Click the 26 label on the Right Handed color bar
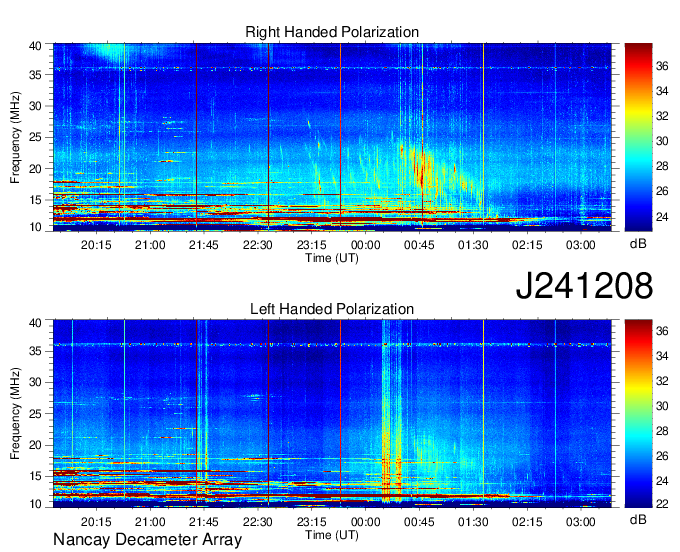680x552 pixels. pyautogui.click(x=662, y=191)
